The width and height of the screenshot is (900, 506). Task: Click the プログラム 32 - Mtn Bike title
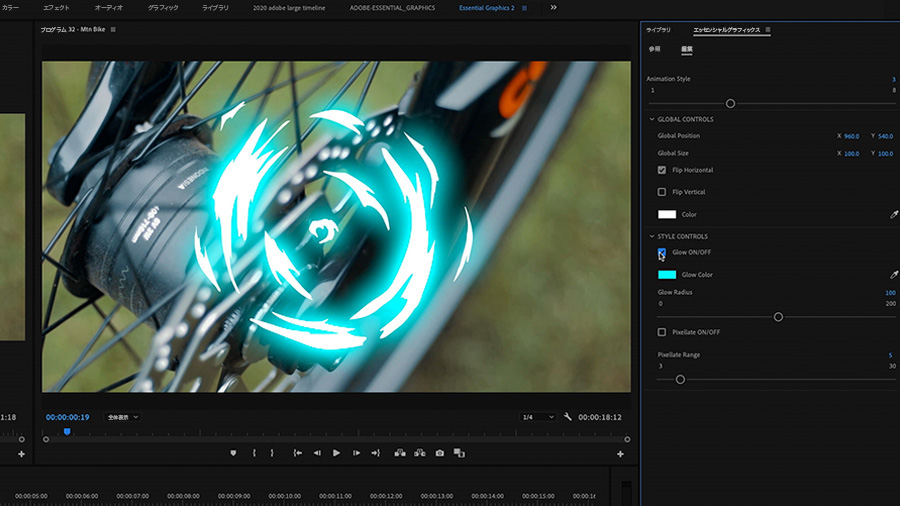tap(72, 29)
